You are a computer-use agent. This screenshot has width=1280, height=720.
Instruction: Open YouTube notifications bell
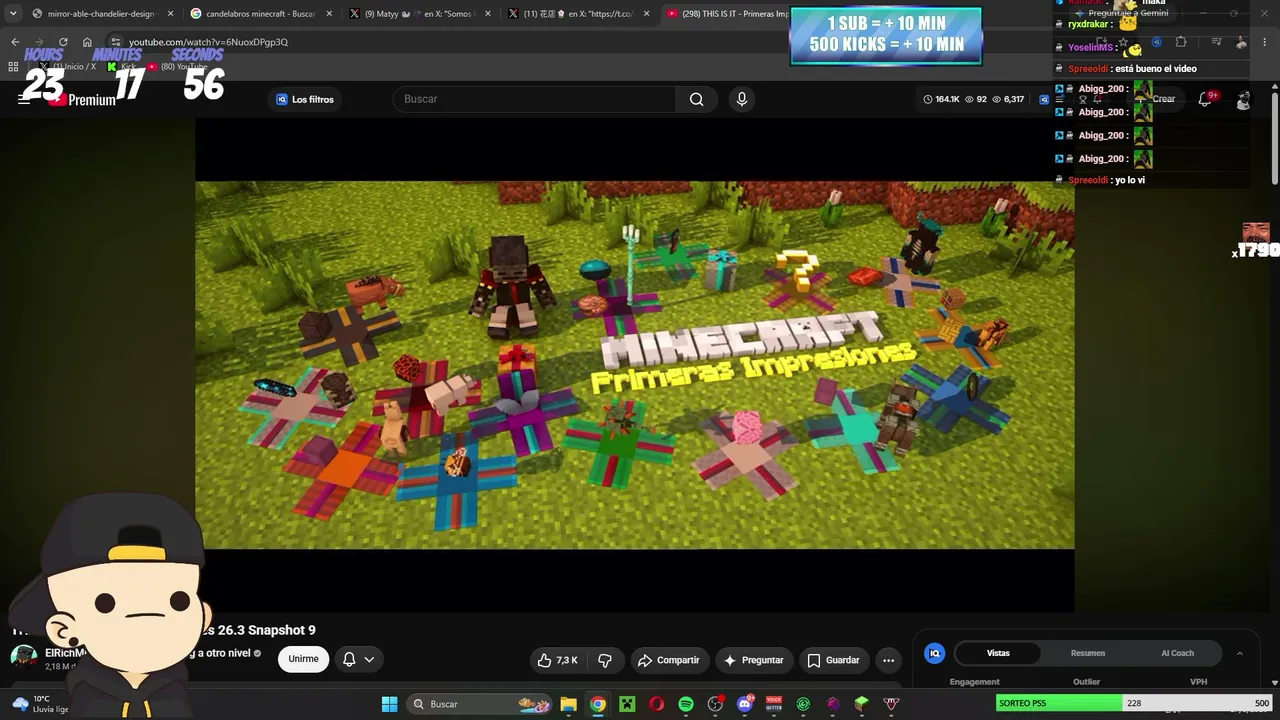tap(1205, 99)
